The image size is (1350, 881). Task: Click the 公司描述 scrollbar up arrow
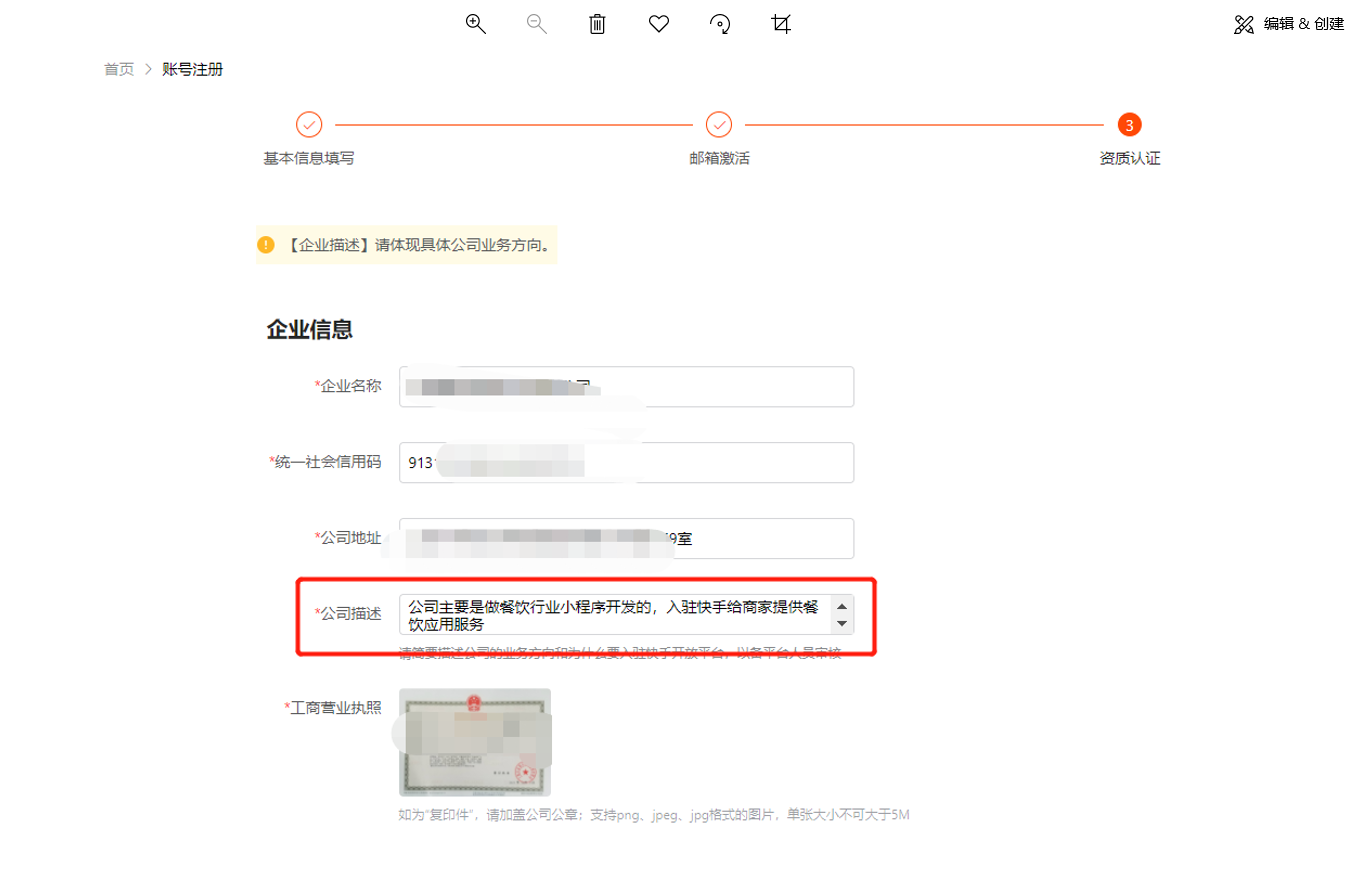(842, 605)
